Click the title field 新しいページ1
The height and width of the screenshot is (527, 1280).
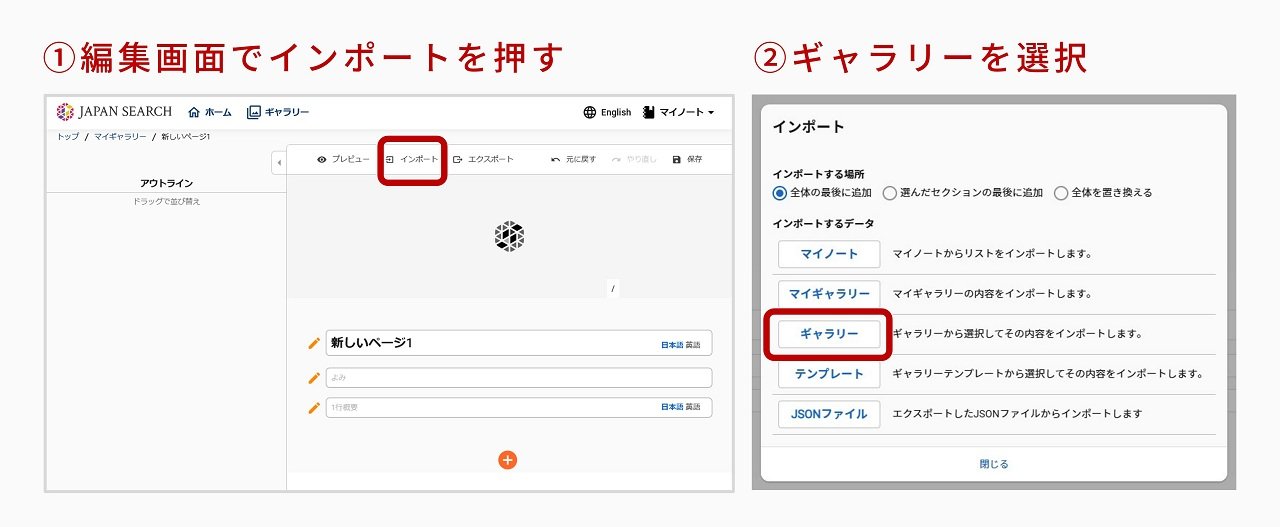[x=490, y=343]
